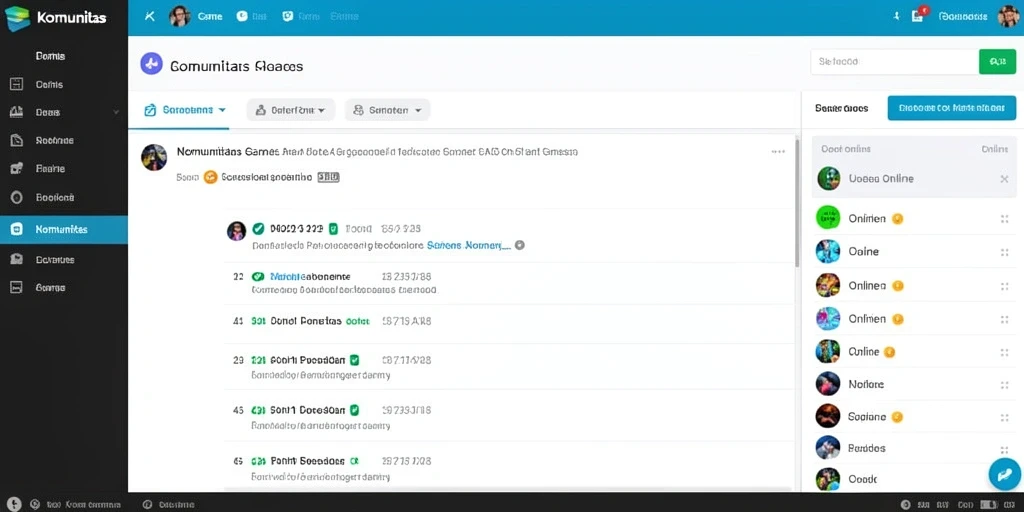Click the floating blue compose button

click(x=1005, y=474)
